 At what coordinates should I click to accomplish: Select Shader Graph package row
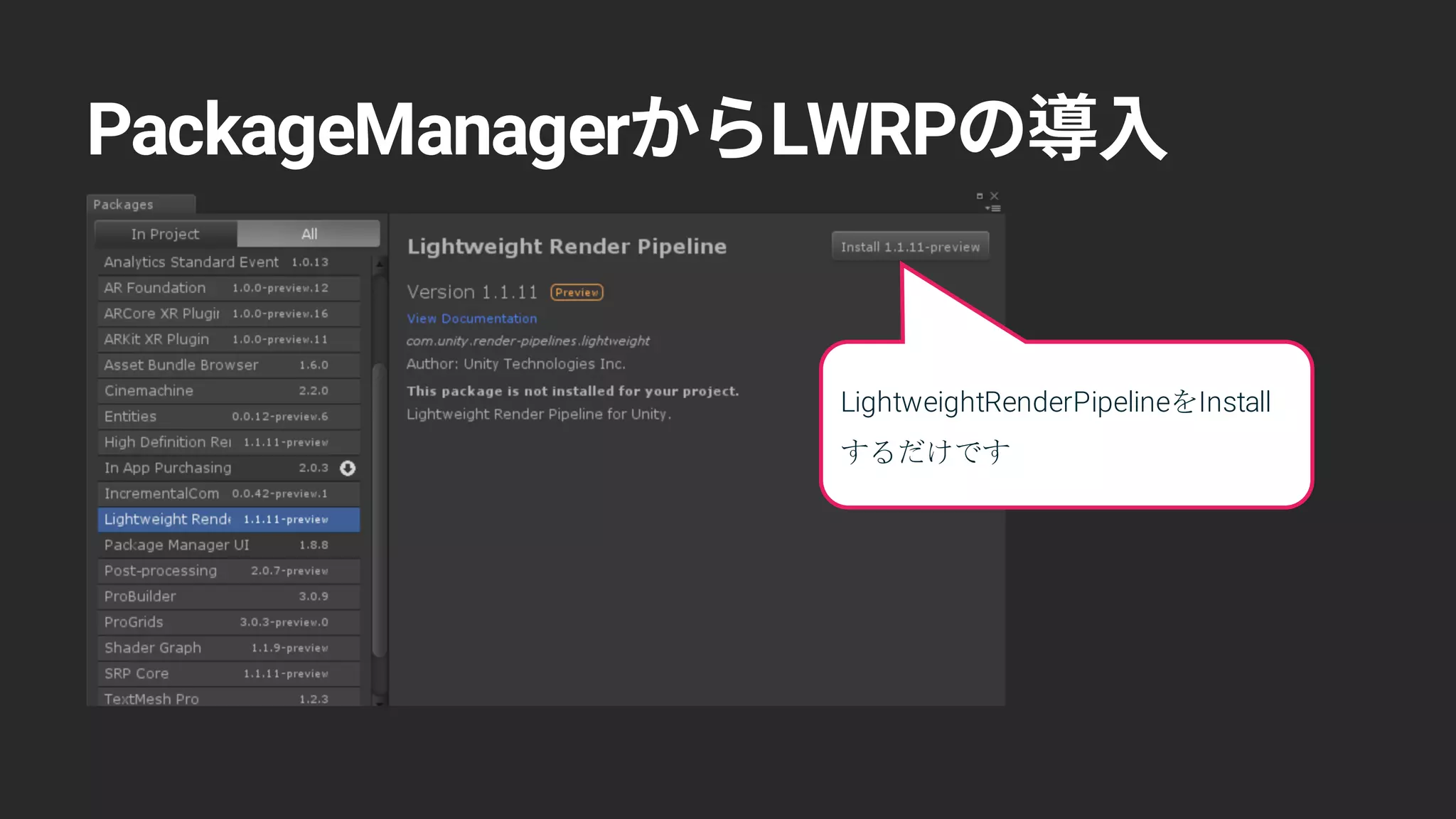pyautogui.click(x=228, y=648)
